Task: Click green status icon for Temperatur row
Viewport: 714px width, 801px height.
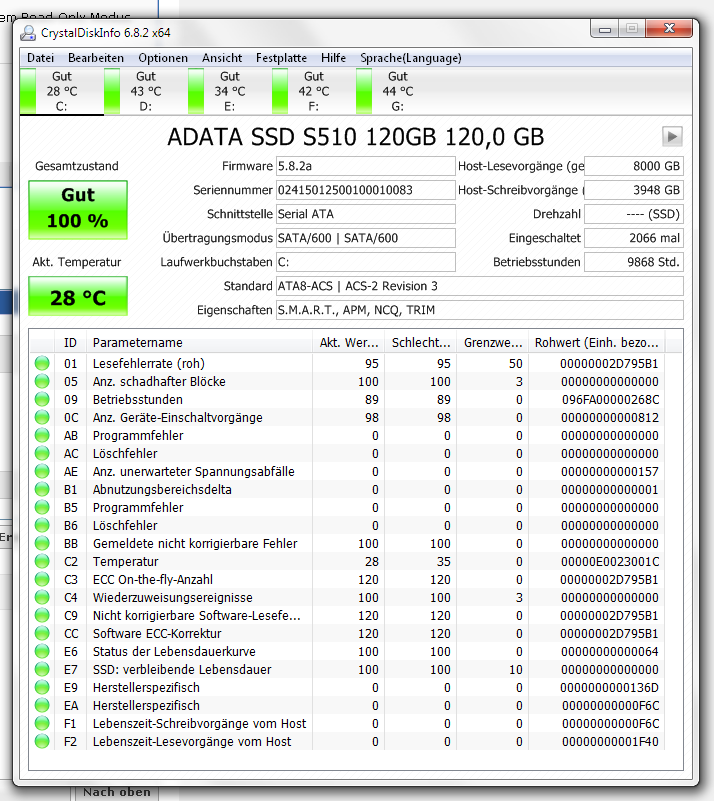Action: 42,561
